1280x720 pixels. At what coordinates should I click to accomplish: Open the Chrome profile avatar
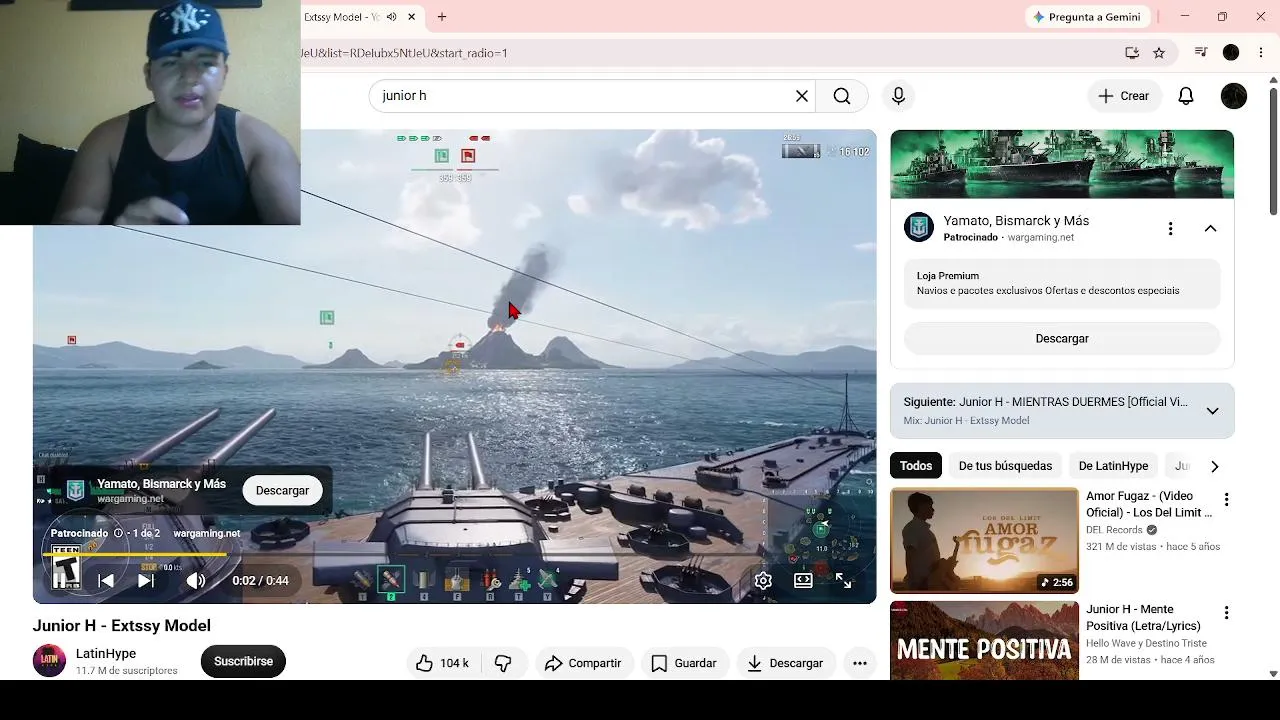(1231, 53)
